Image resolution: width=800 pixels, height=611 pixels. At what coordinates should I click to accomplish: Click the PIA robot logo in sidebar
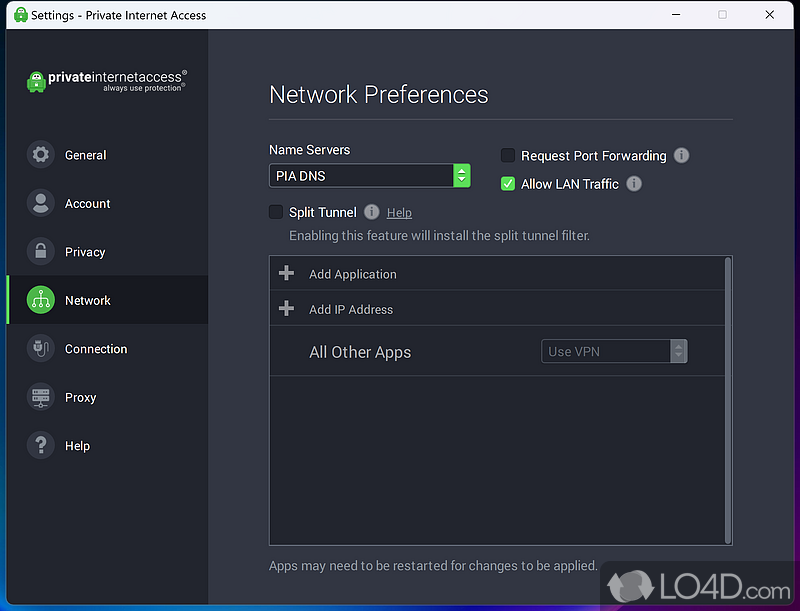[x=36, y=82]
